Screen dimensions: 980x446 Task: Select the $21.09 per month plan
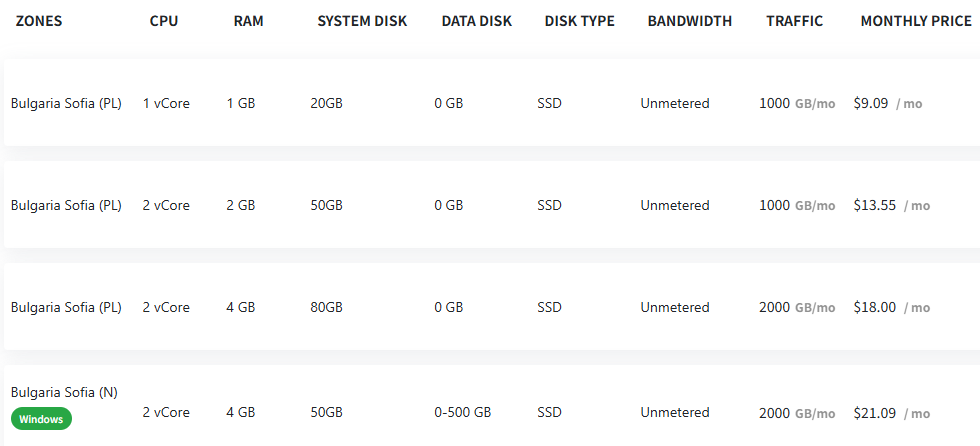[x=492, y=406]
